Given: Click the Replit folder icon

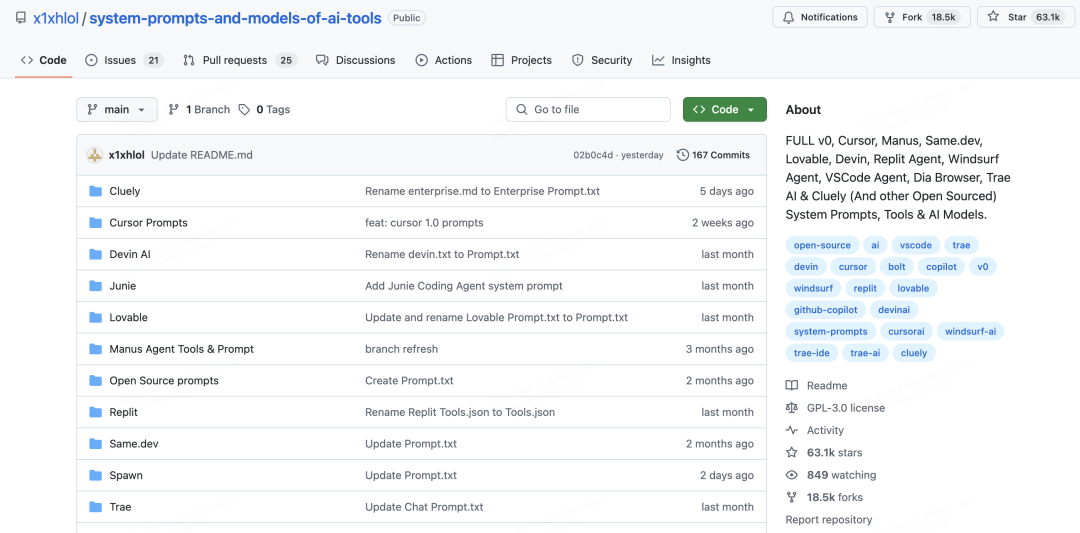Looking at the screenshot, I should tap(96, 412).
